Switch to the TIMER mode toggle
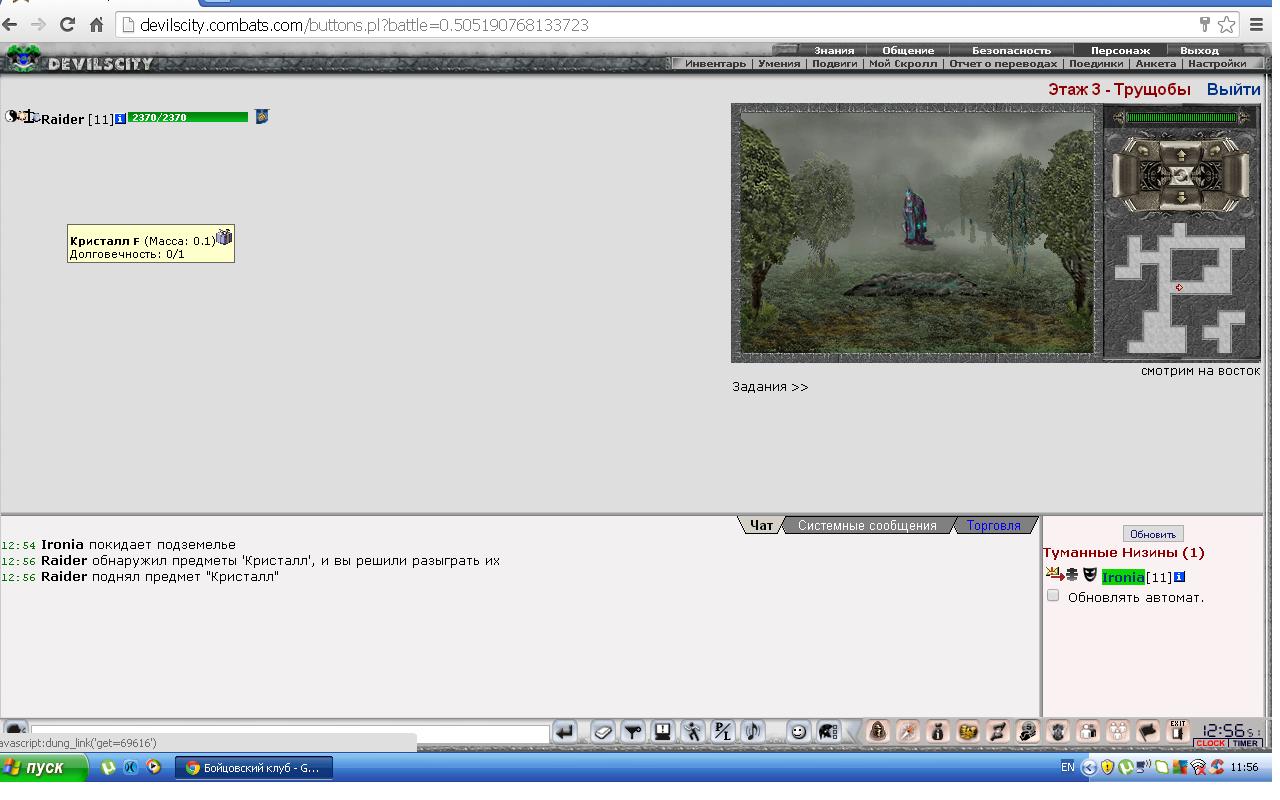This screenshot has height=800, width=1280. (1245, 743)
